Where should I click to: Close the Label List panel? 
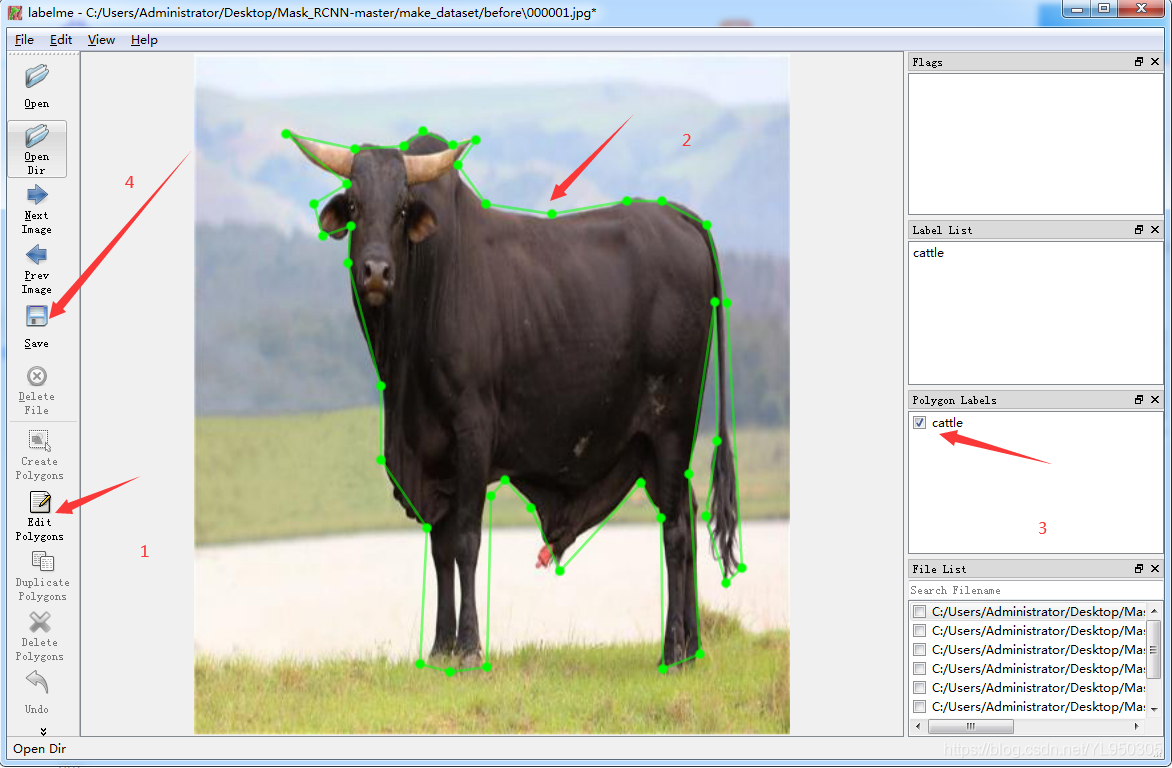1155,230
